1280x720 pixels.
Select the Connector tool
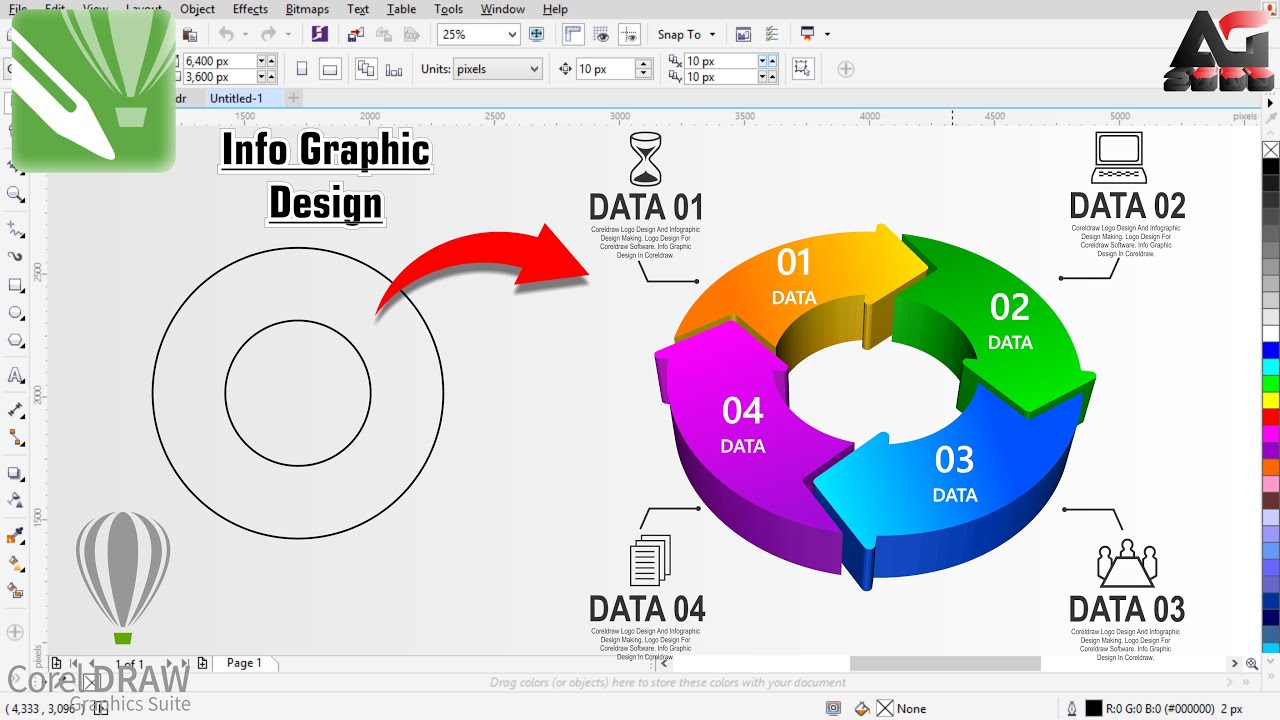tap(16, 438)
